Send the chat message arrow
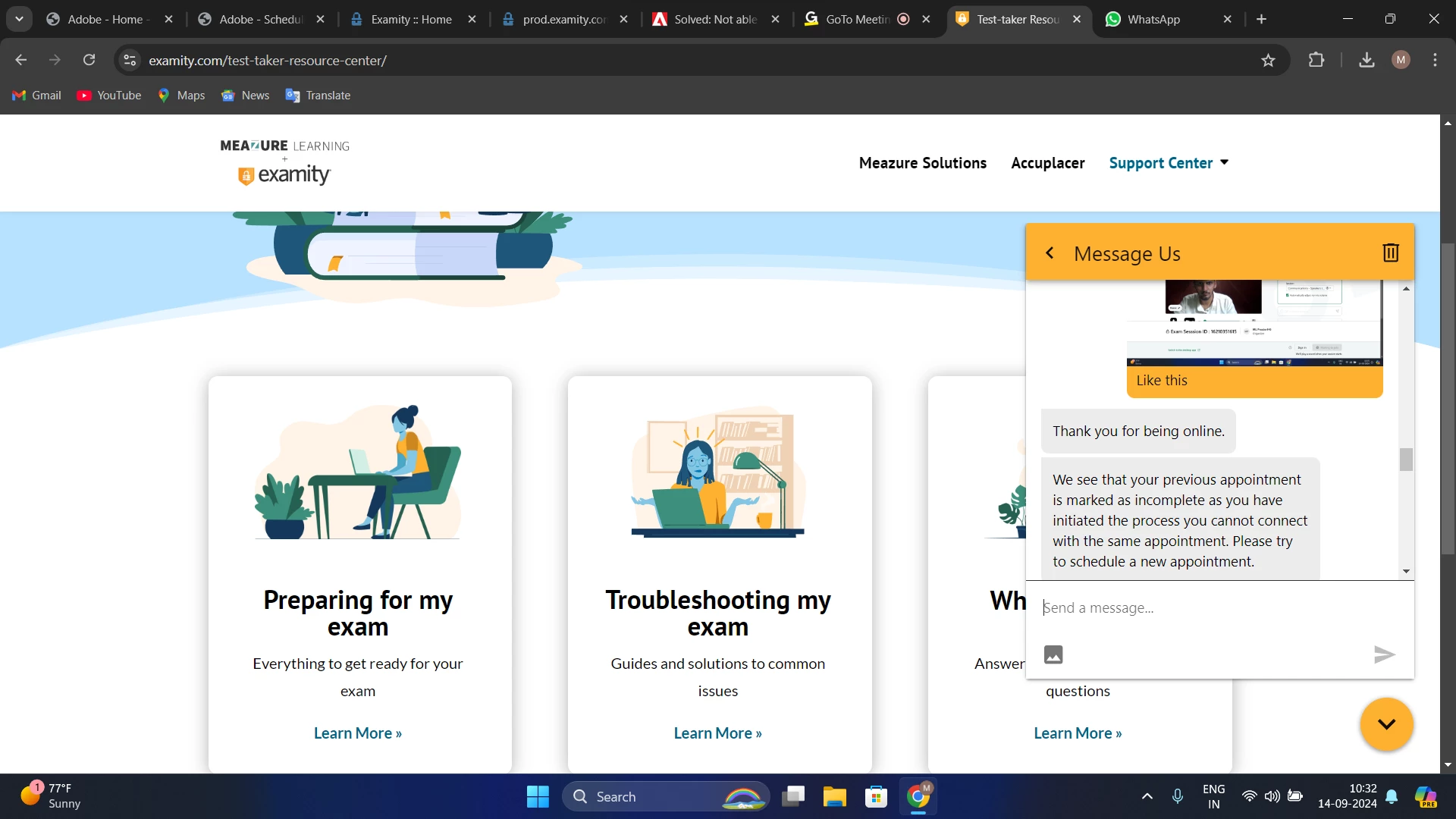Image resolution: width=1456 pixels, height=819 pixels. [x=1384, y=654]
